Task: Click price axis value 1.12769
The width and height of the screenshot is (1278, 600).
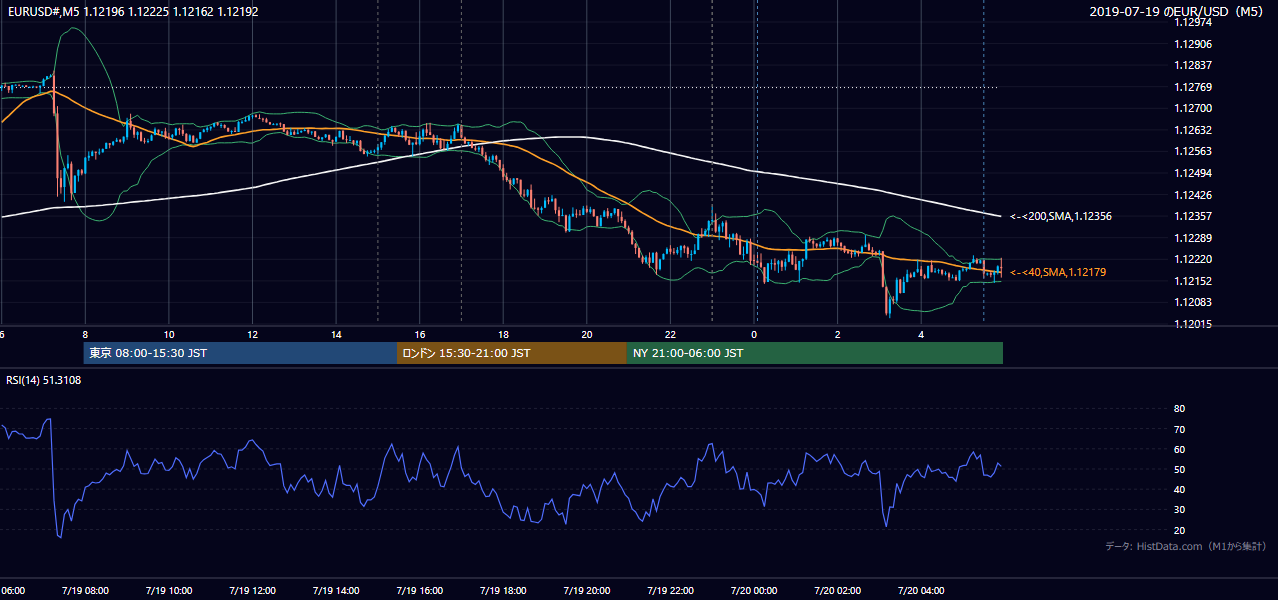Action: (x=1192, y=87)
